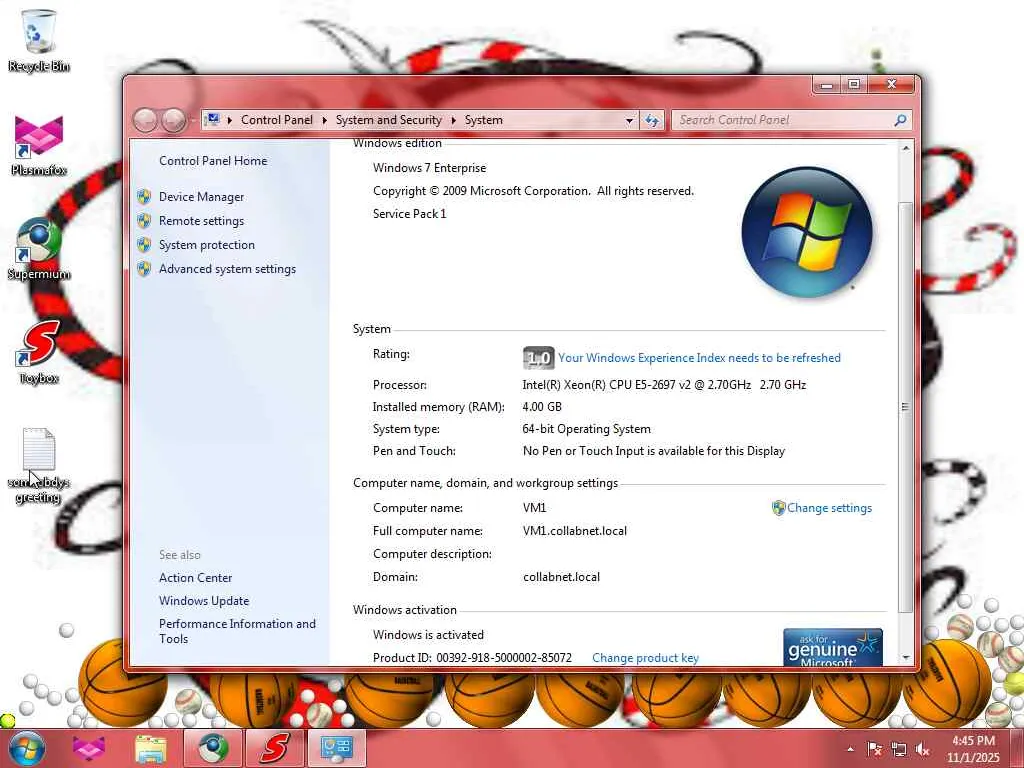
Task: Minimize the System window
Action: point(827,84)
